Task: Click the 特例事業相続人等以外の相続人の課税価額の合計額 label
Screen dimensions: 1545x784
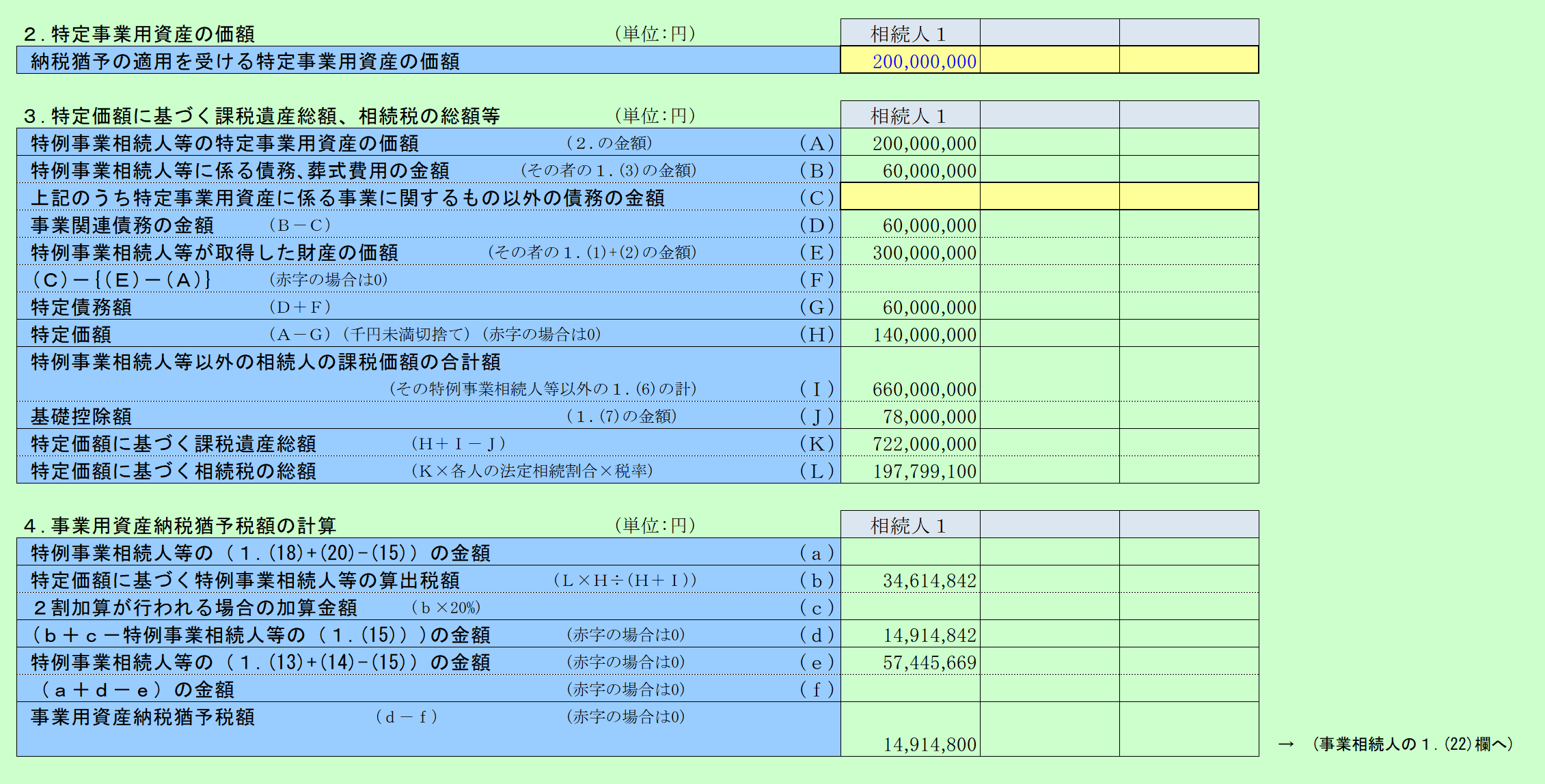Action: click(x=266, y=362)
